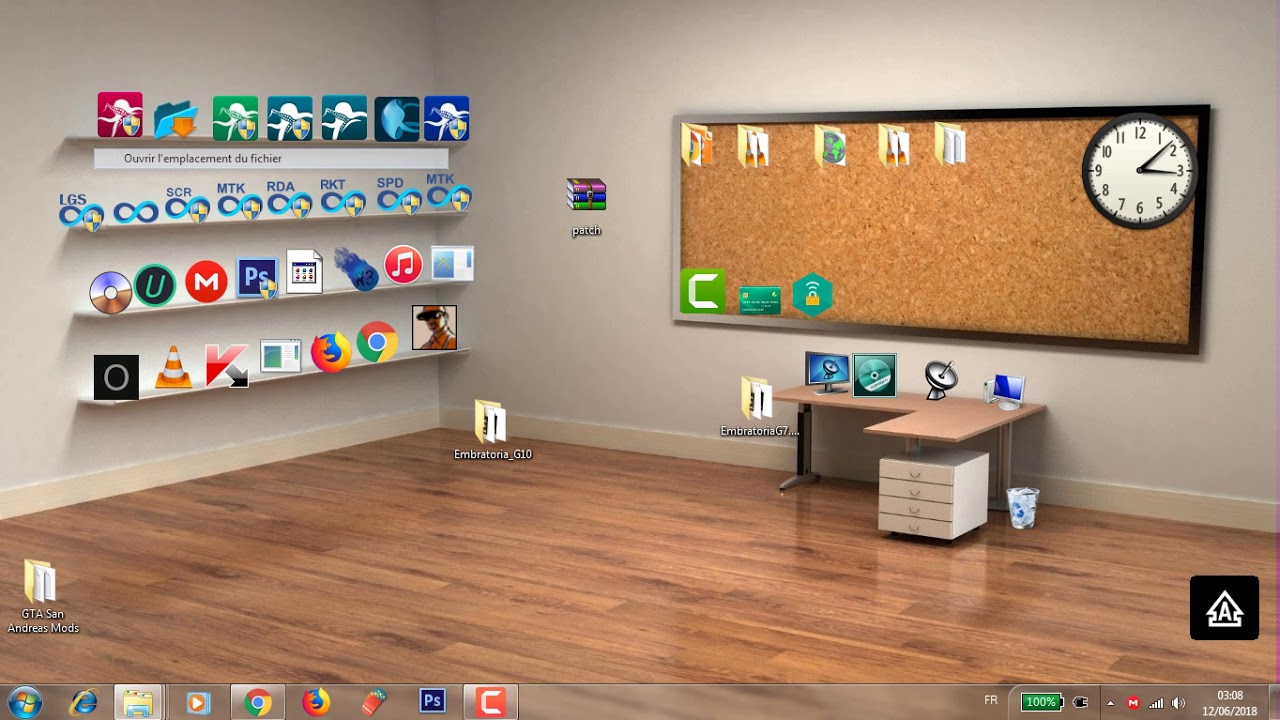
Task: Open the black square O icon
Action: coord(116,377)
